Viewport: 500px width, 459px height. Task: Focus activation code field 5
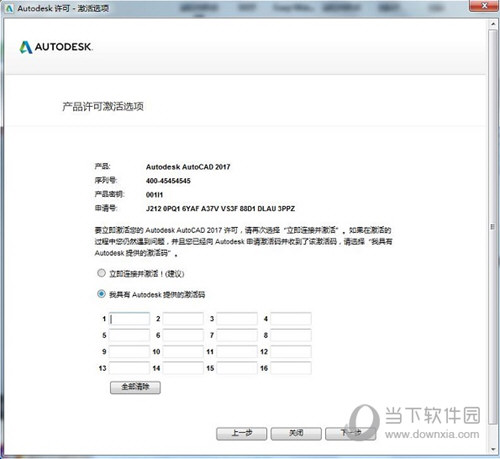click(129, 335)
